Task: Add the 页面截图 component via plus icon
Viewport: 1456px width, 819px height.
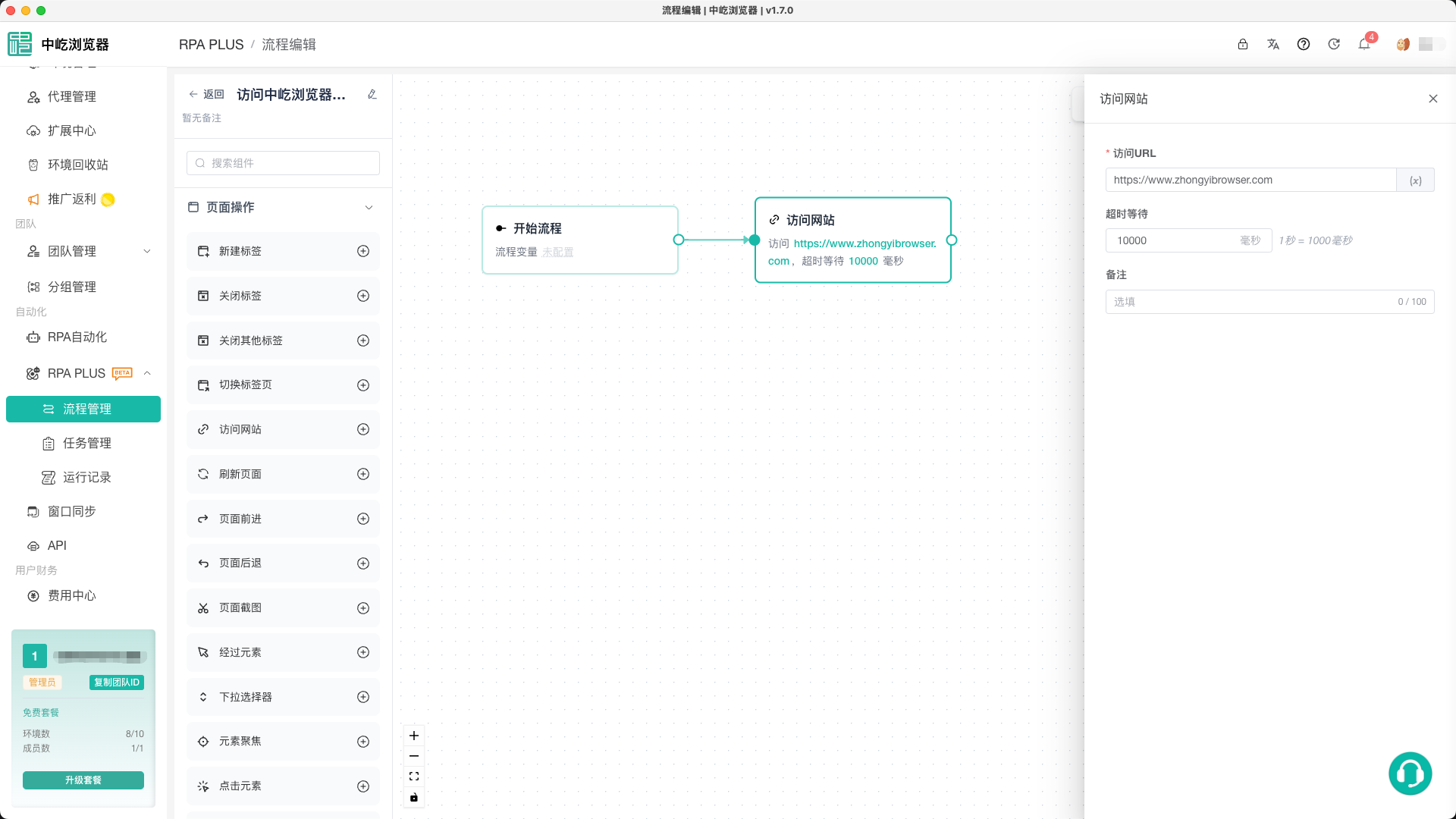Action: pyautogui.click(x=363, y=608)
